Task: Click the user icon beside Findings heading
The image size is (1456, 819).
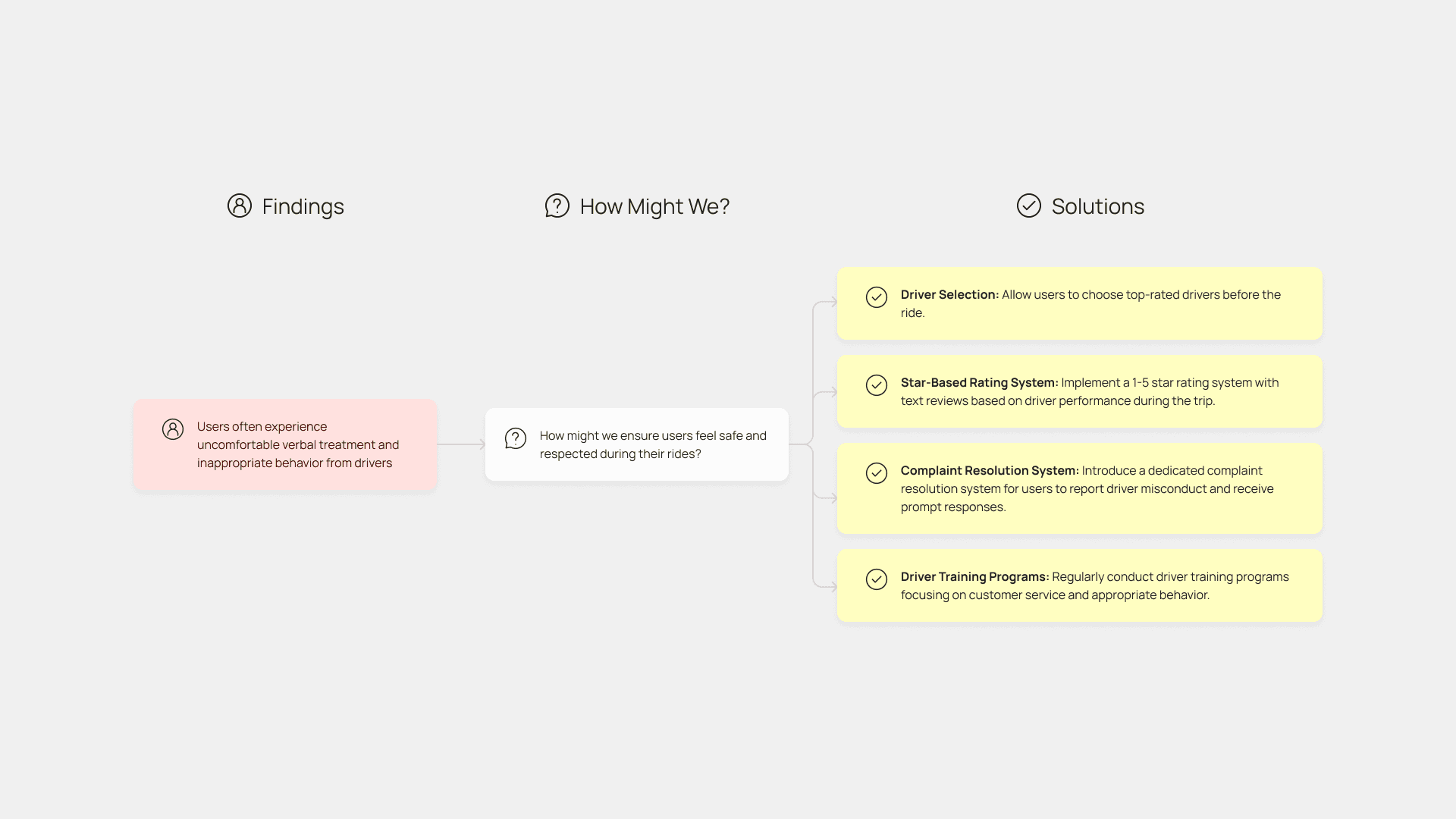Action: 240,206
